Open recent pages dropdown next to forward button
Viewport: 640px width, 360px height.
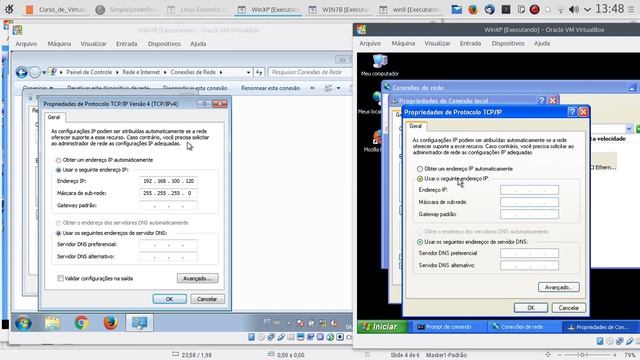click(44, 73)
